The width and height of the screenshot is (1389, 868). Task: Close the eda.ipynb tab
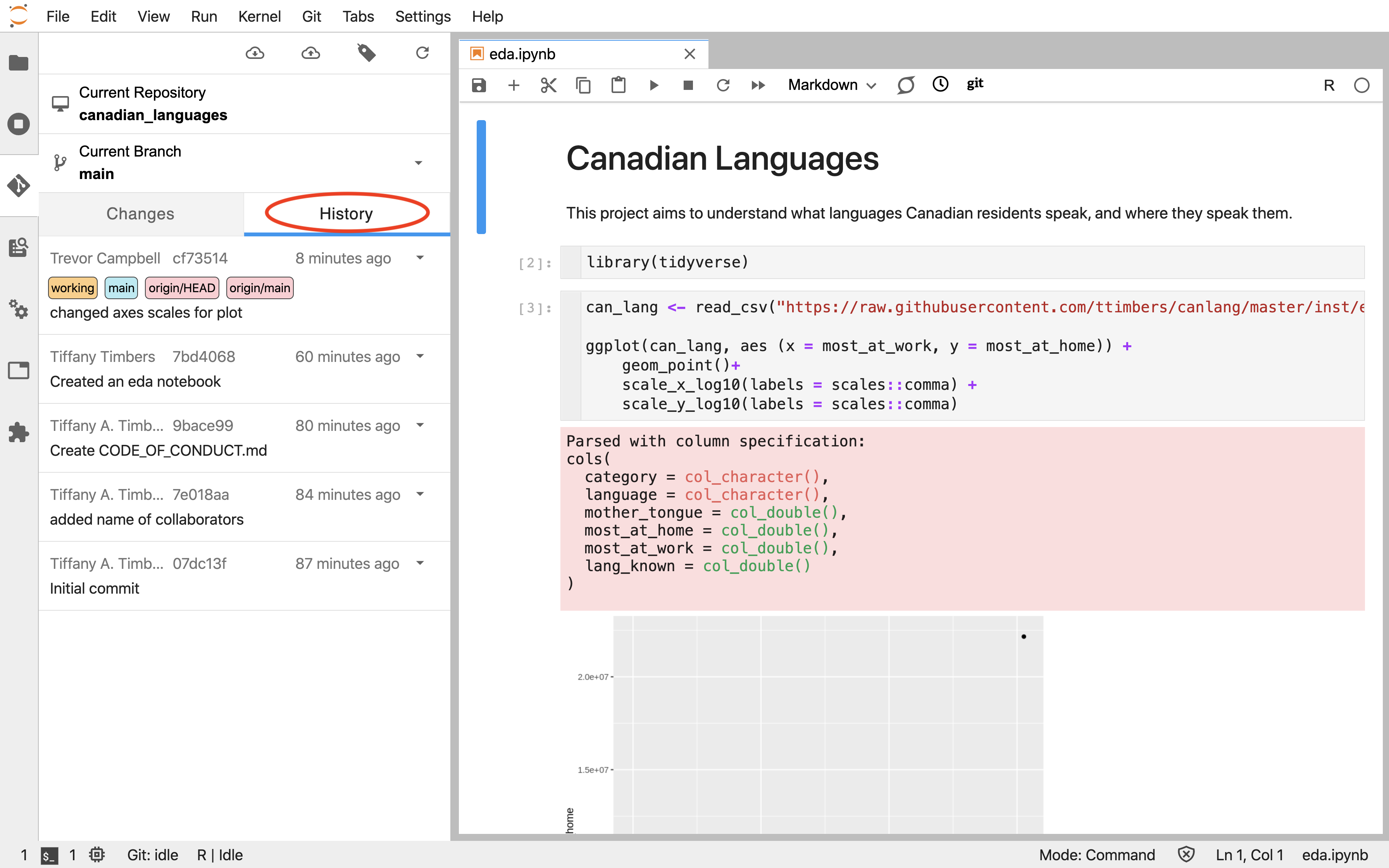(690, 54)
